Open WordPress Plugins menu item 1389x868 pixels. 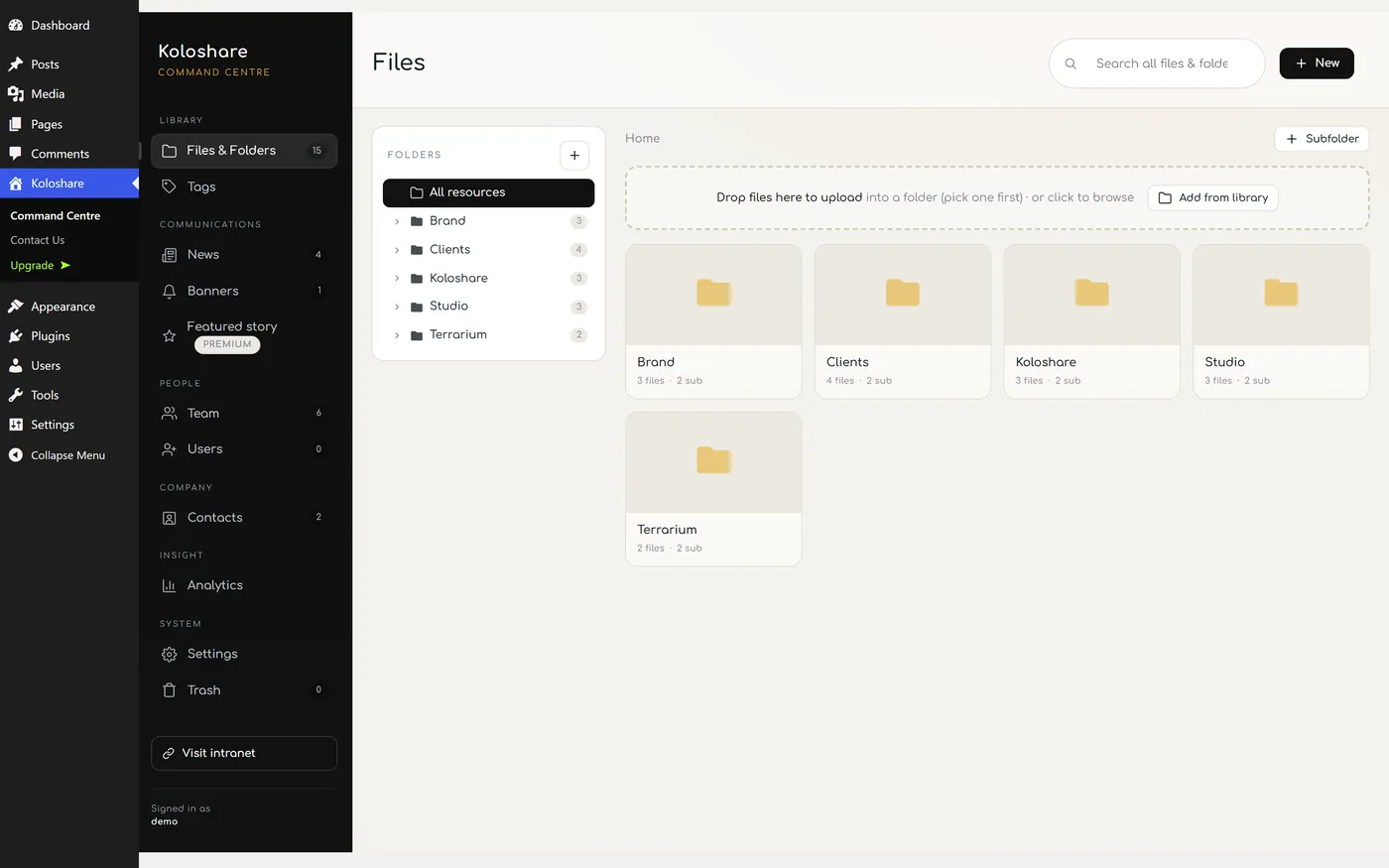coord(69,336)
